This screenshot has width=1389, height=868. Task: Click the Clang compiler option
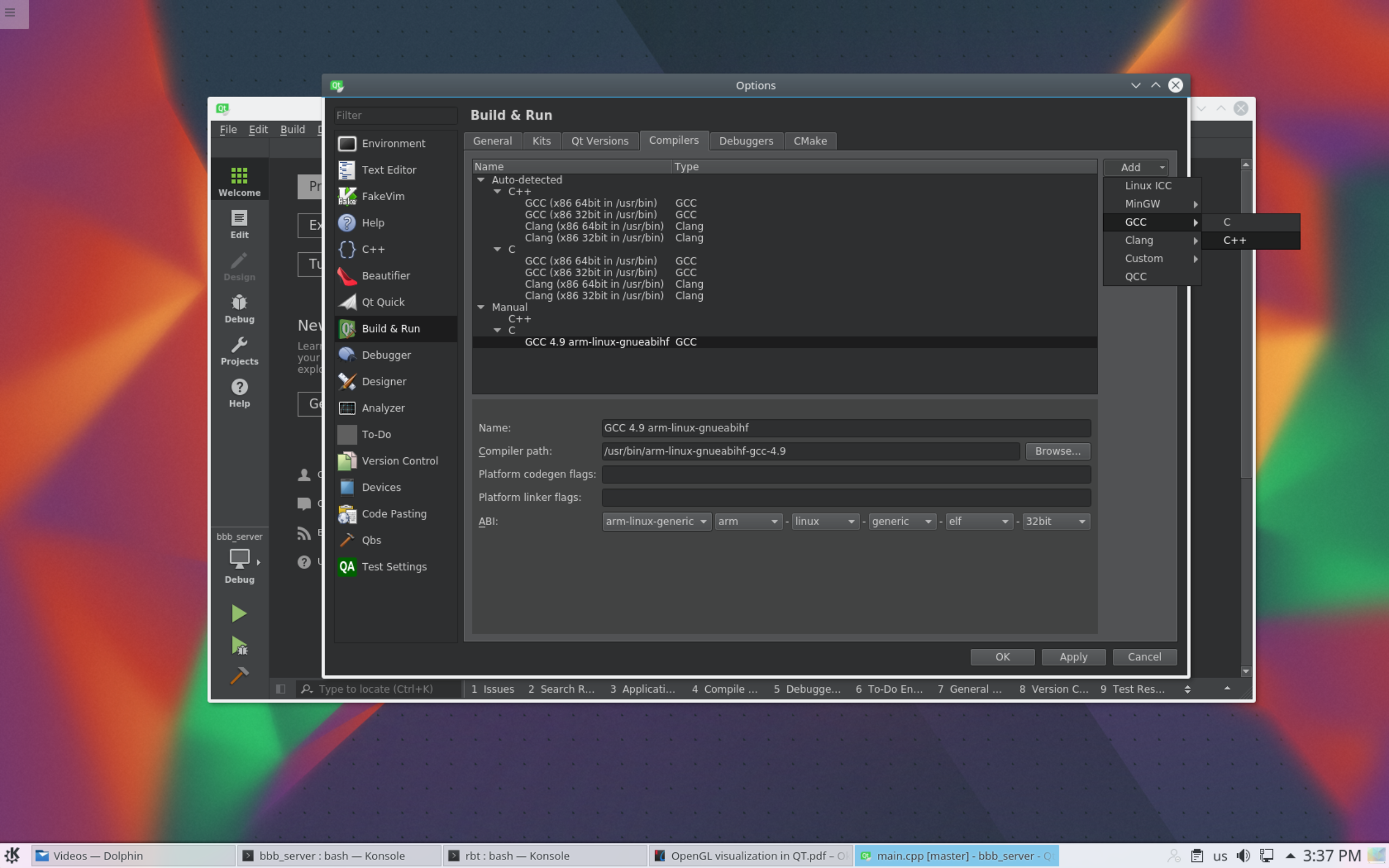click(x=1138, y=240)
